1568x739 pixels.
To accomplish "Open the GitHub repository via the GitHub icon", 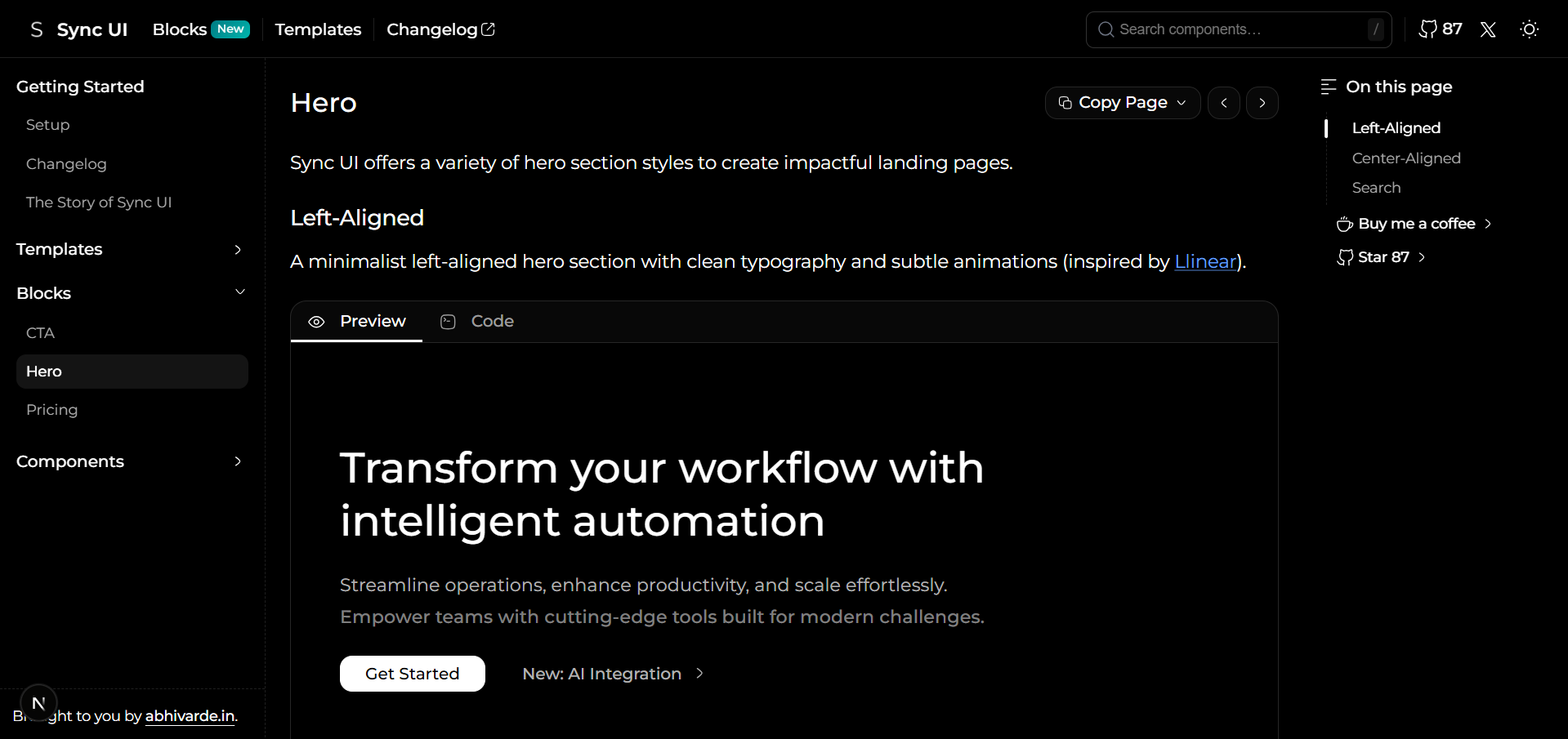I will pos(1427,29).
